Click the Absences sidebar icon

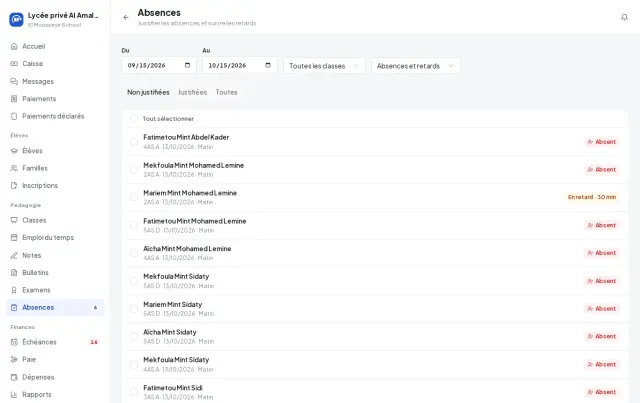[14, 307]
